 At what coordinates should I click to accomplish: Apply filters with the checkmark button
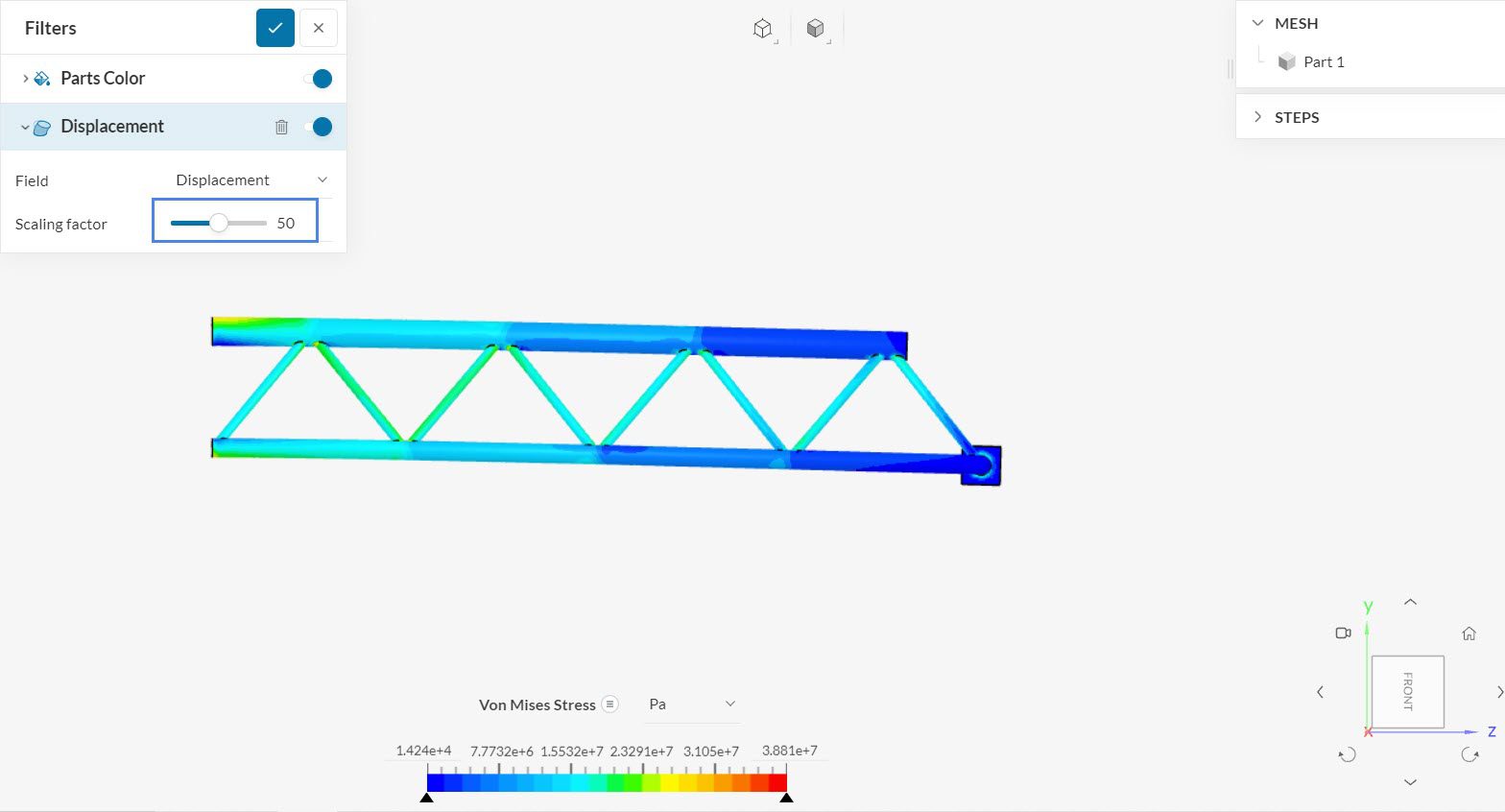(x=275, y=28)
